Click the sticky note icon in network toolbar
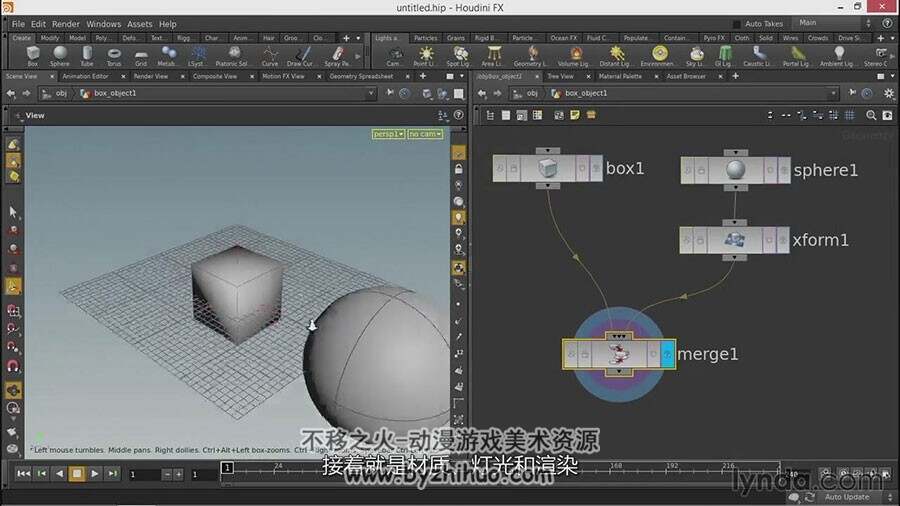The image size is (900, 506). pos(575,115)
